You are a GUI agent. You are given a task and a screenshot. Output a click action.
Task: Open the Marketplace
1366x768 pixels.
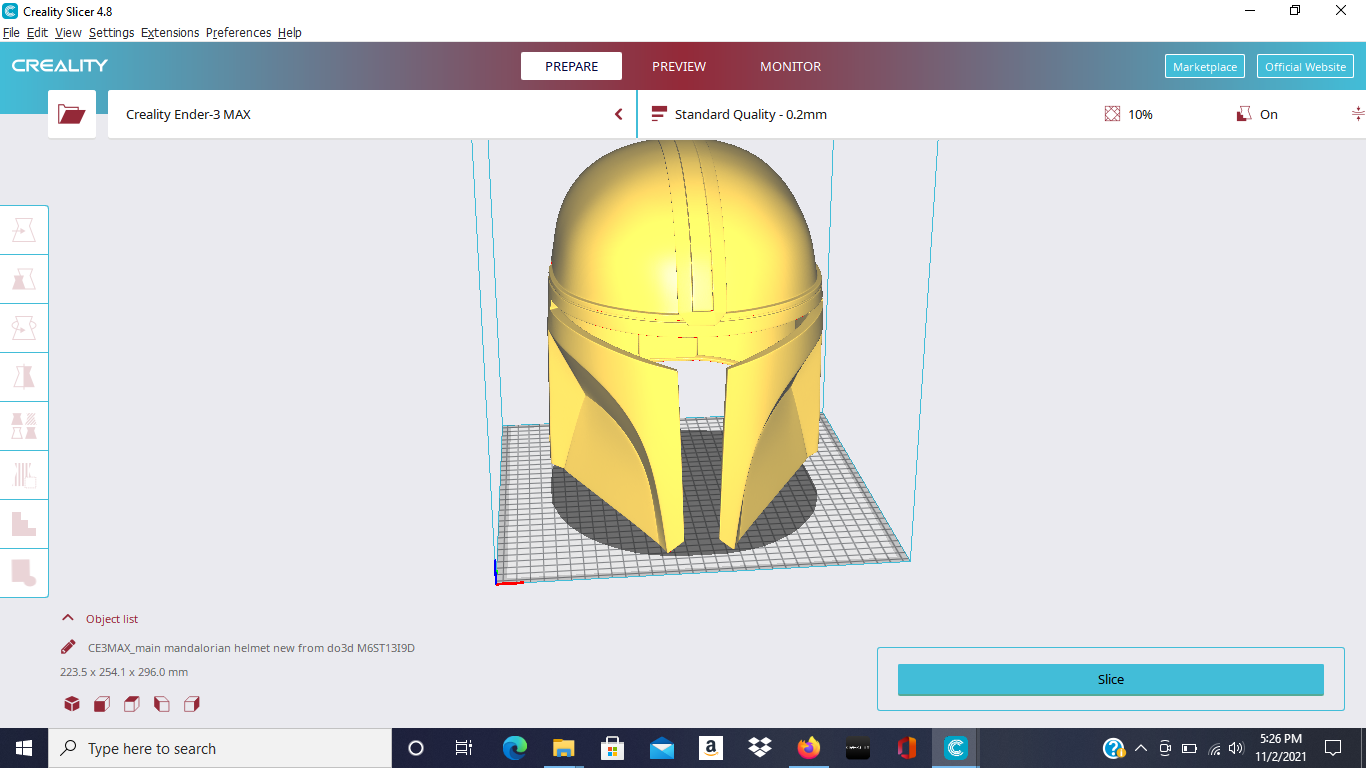pyautogui.click(x=1204, y=66)
